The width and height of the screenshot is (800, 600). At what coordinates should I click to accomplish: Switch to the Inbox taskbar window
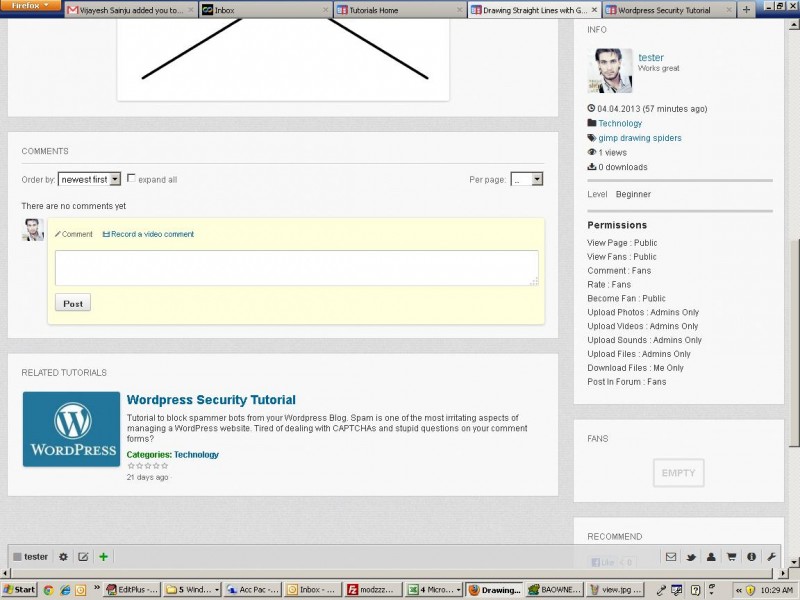point(313,590)
